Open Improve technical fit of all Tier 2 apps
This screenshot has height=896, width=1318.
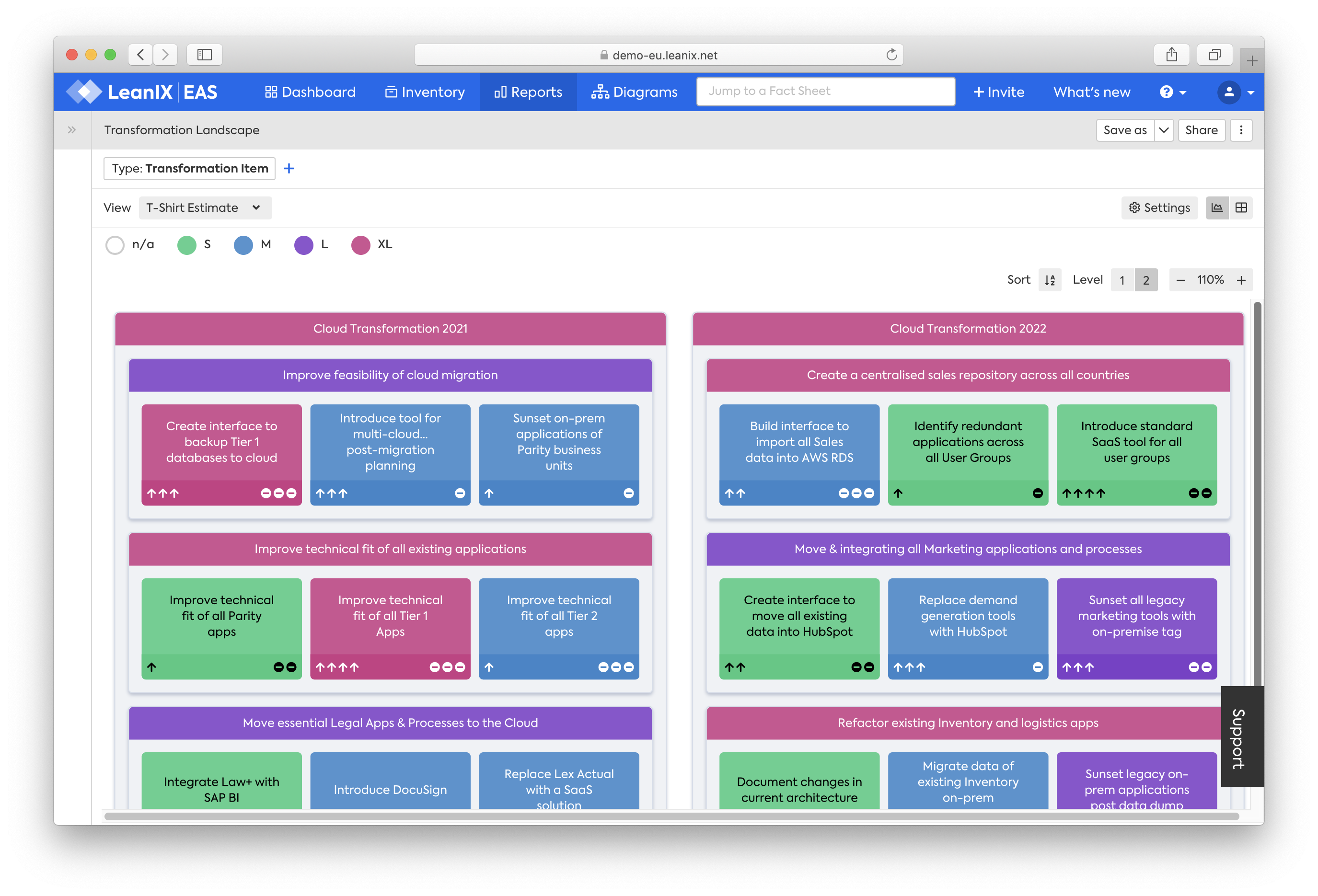pos(559,629)
